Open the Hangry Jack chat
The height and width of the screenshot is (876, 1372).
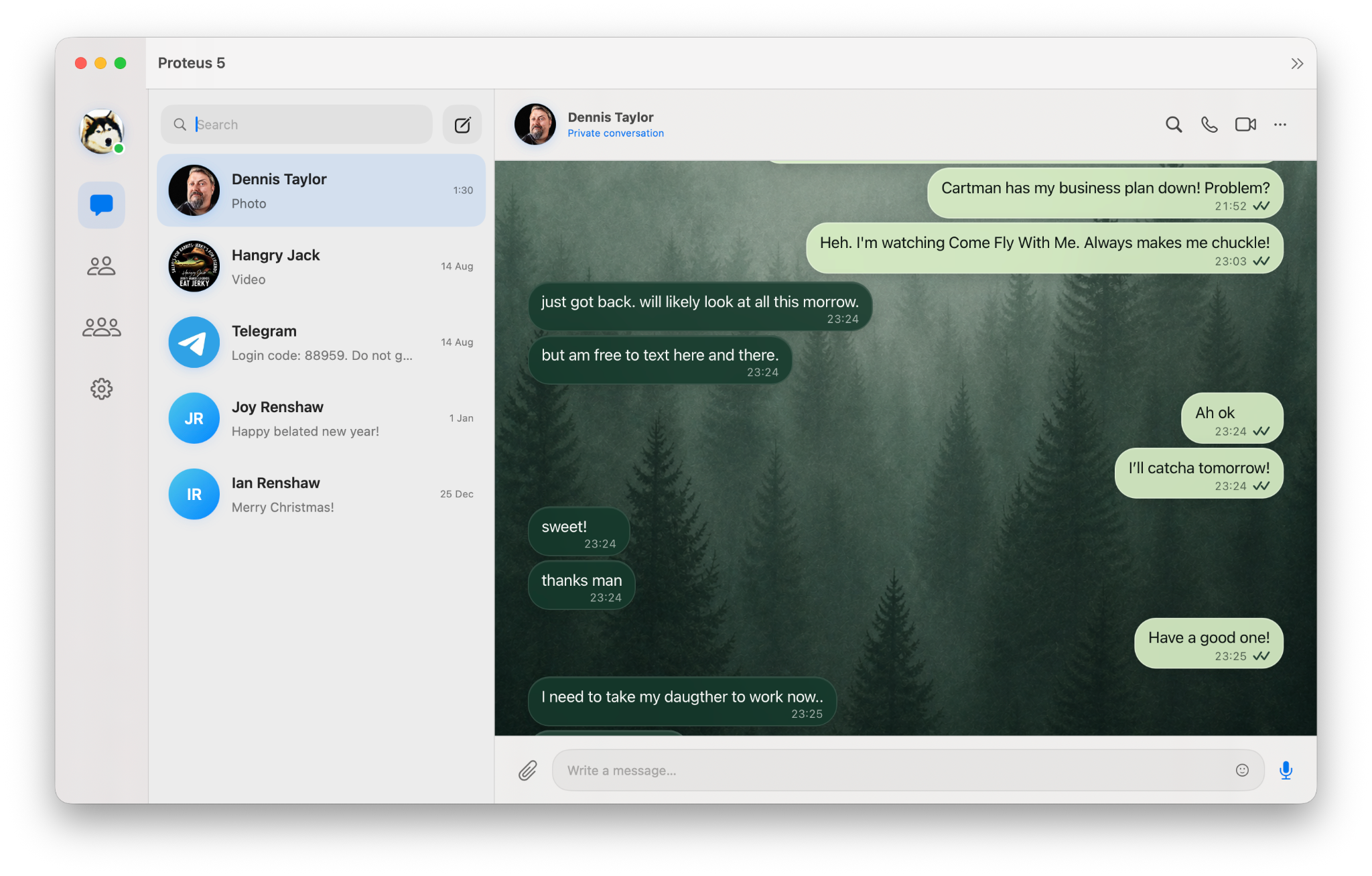tap(321, 266)
